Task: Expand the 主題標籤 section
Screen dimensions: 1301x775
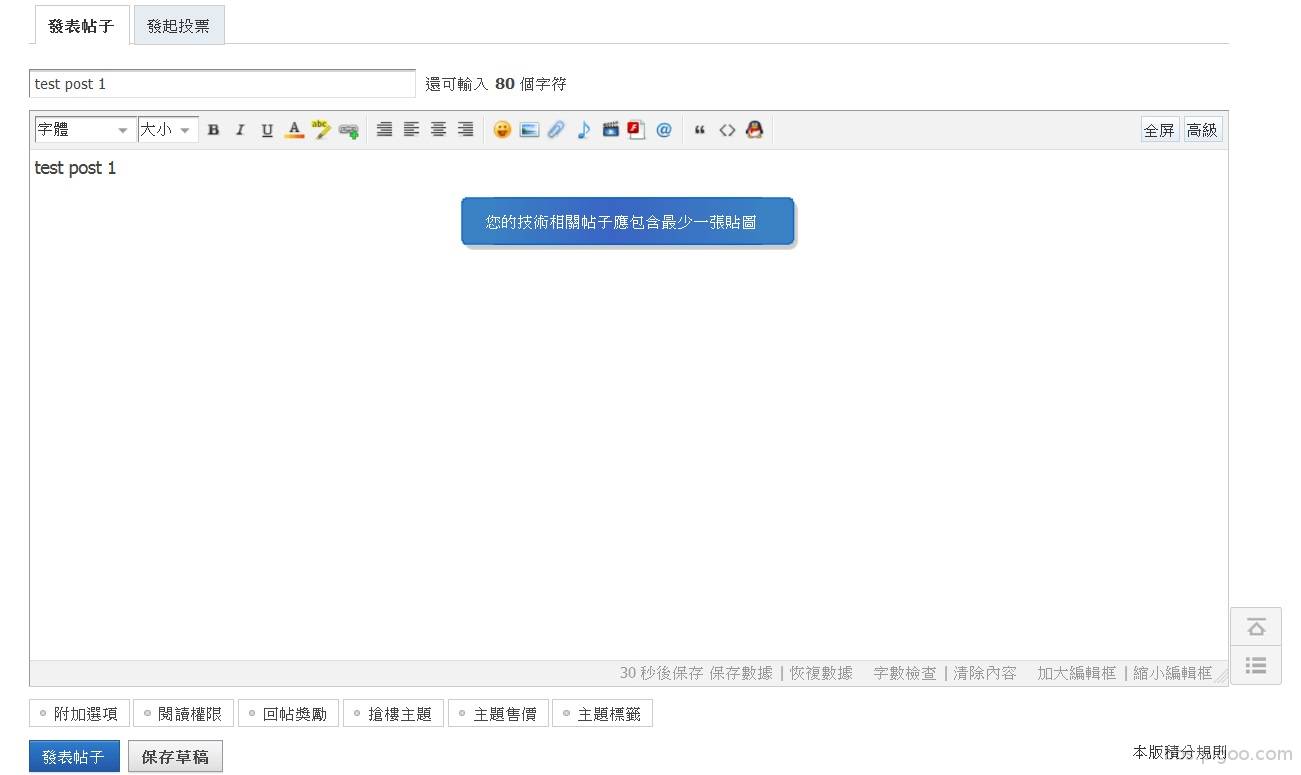Action: click(x=602, y=714)
